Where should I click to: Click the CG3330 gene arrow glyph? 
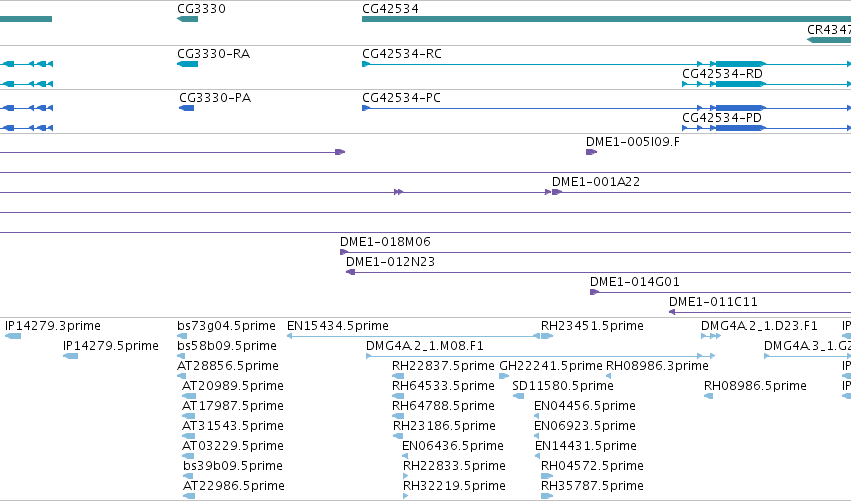tap(187, 20)
